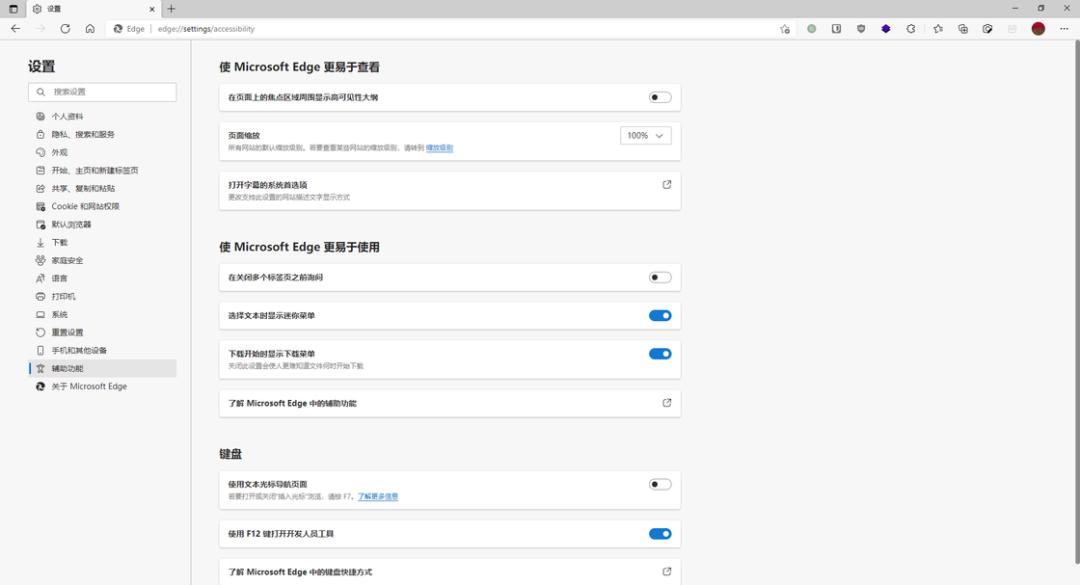Open the Favorites list toolbar icon
The width and height of the screenshot is (1080, 585).
[938, 29]
